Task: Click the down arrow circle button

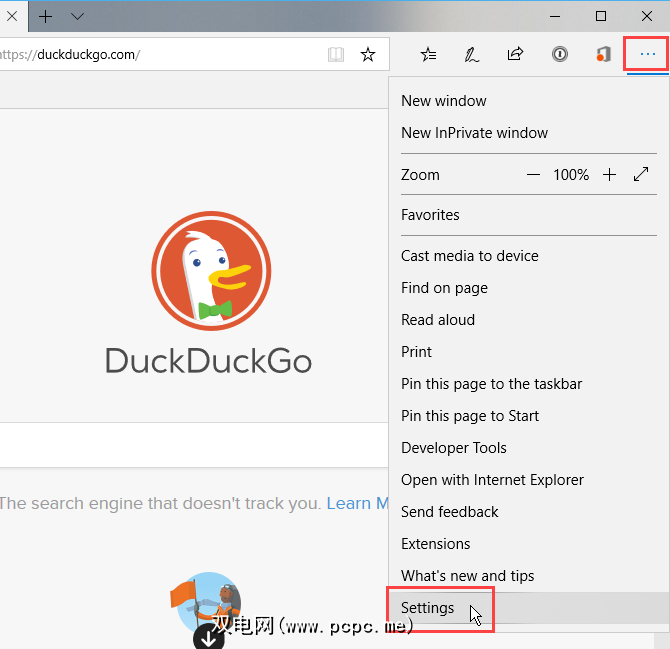Action: pos(209,637)
